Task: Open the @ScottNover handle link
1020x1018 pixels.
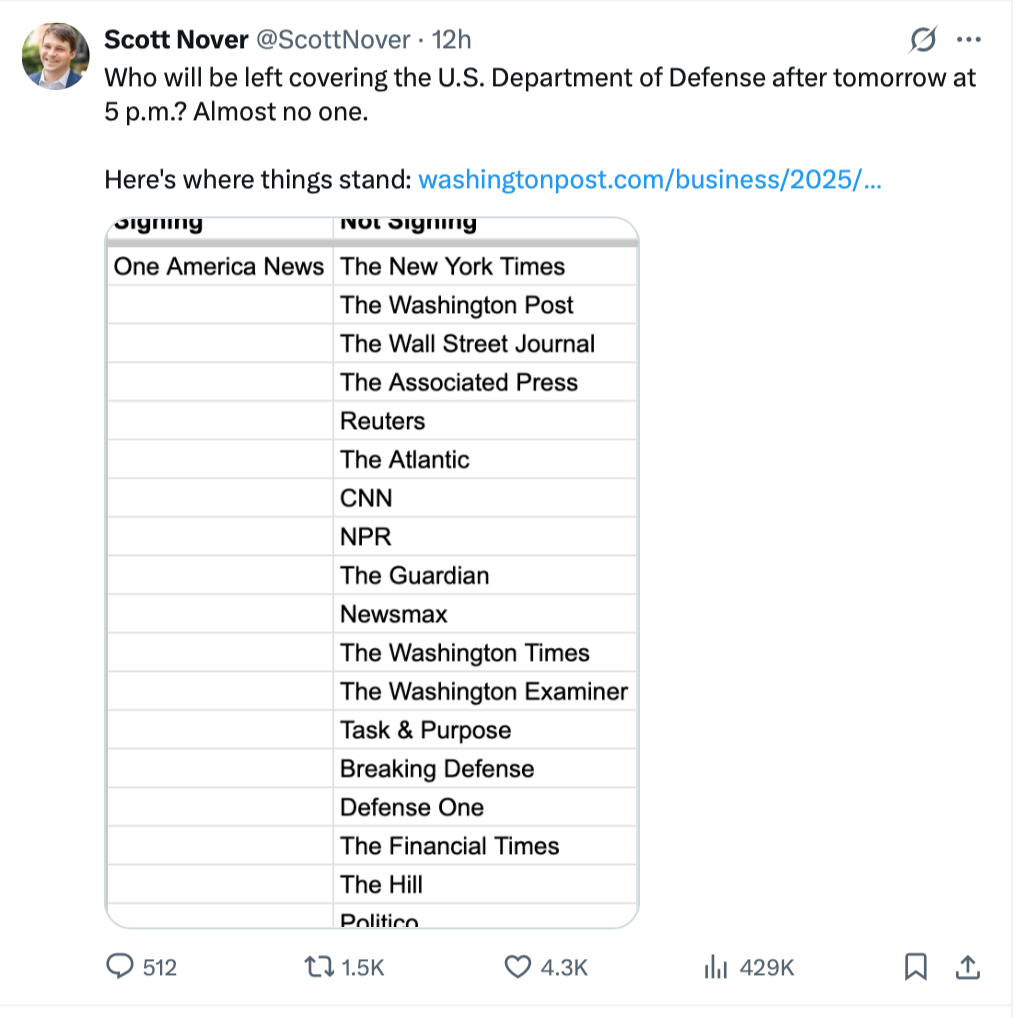Action: click(333, 40)
